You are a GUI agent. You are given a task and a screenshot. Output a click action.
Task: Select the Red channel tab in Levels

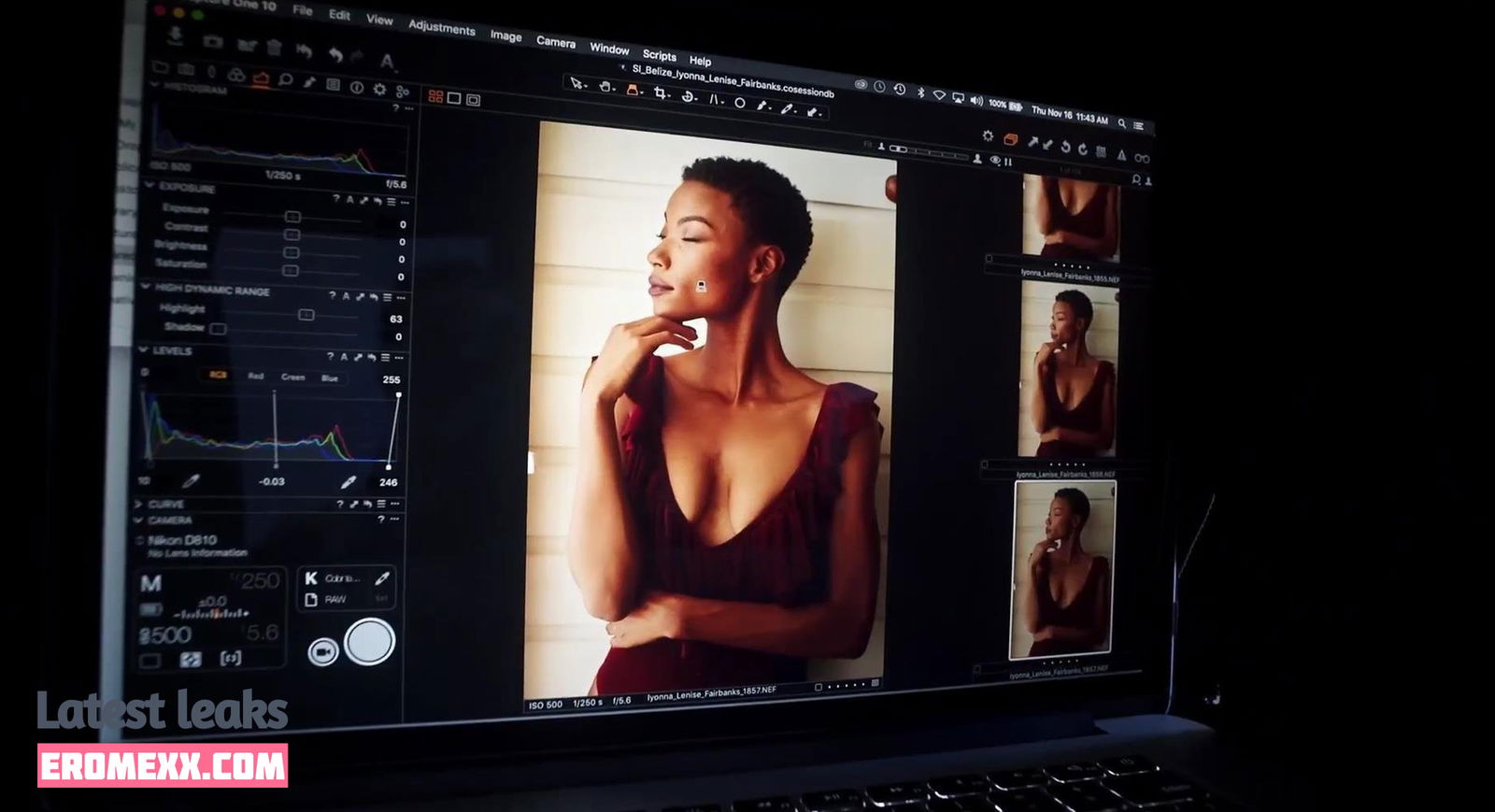[x=256, y=376]
